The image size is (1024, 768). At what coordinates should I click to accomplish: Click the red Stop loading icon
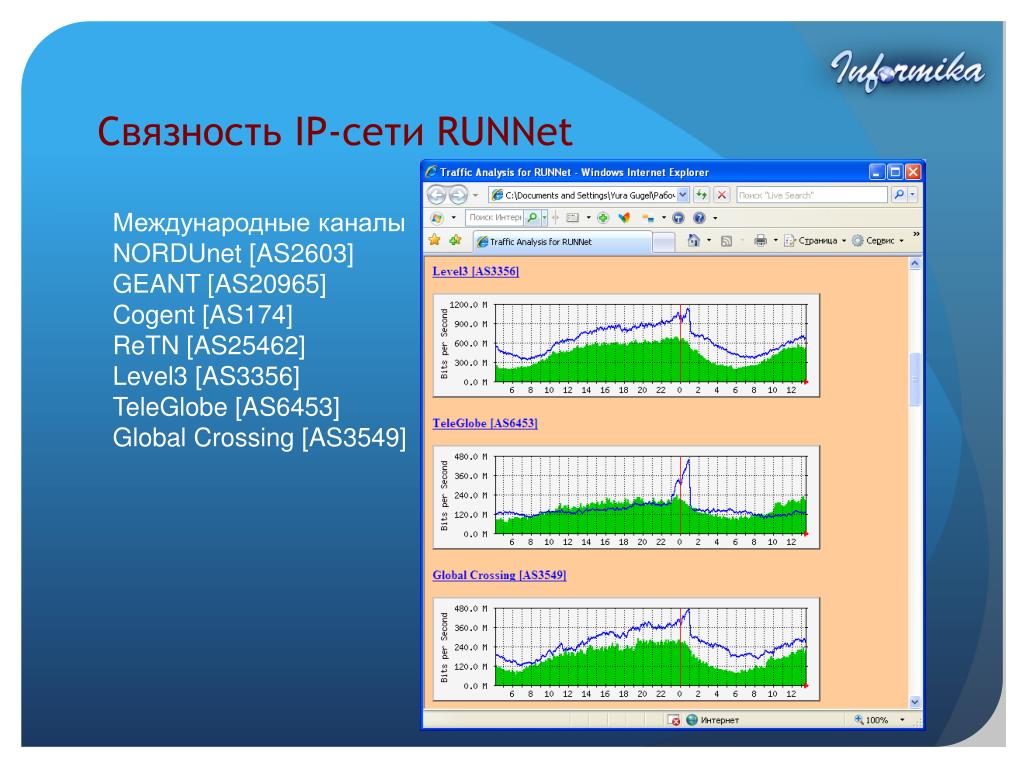pyautogui.click(x=722, y=195)
